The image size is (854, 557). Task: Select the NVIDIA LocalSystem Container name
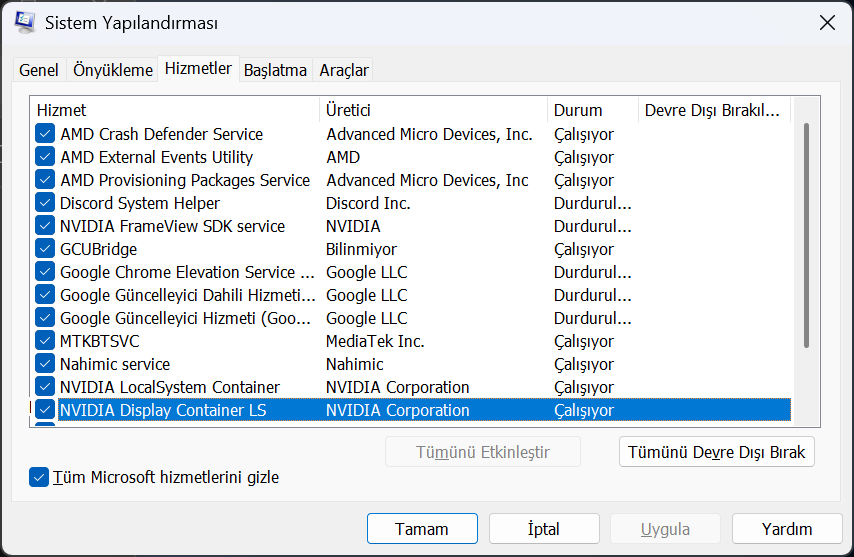click(x=170, y=387)
